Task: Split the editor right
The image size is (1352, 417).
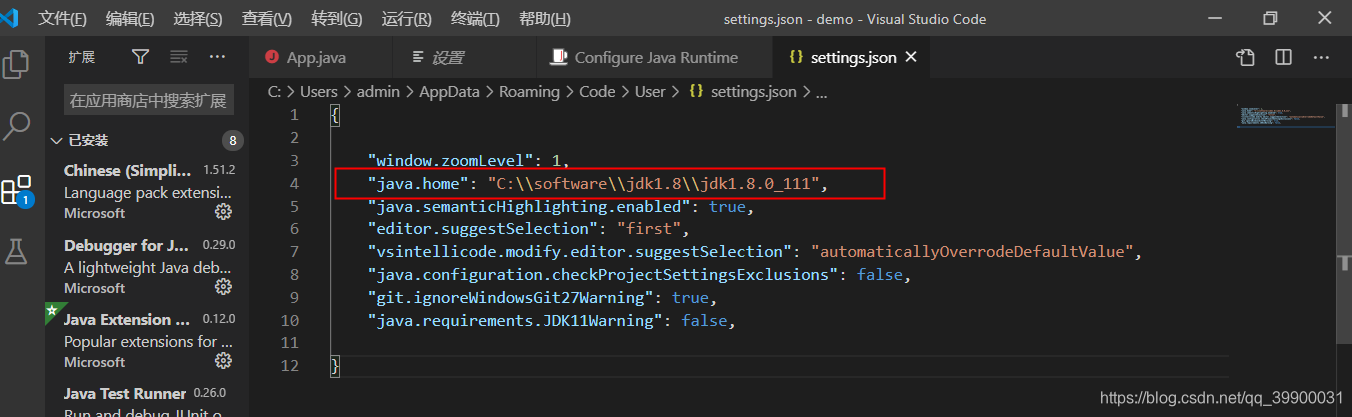Action: 1284,58
